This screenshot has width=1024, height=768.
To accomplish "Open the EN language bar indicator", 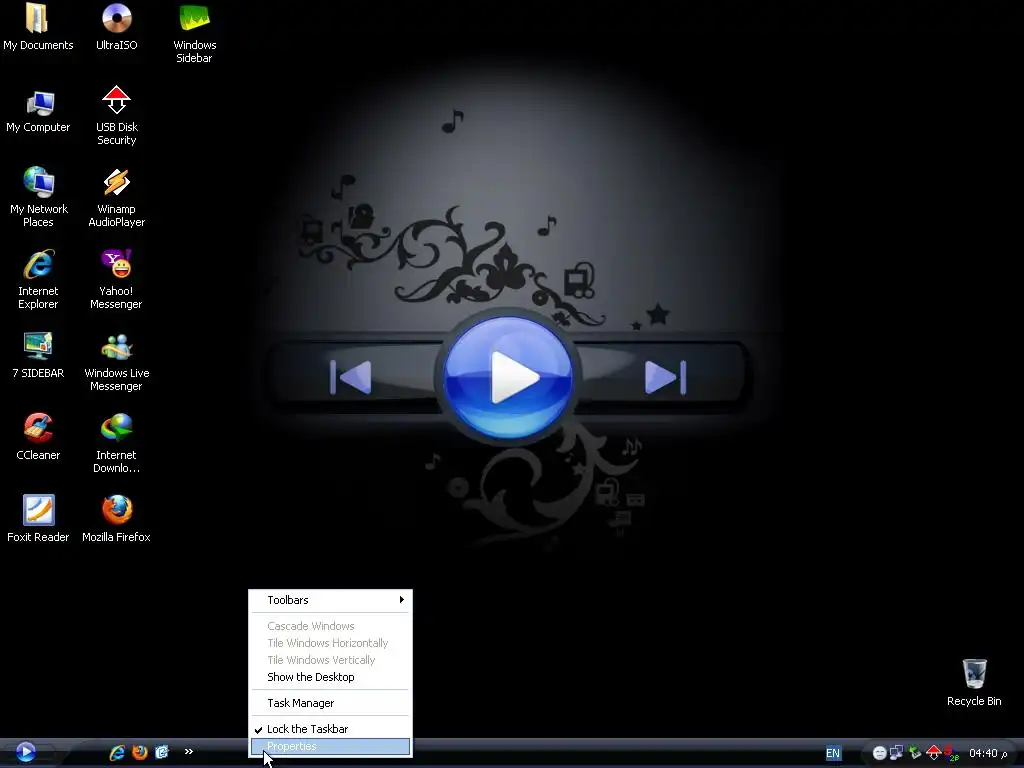I will 833,753.
